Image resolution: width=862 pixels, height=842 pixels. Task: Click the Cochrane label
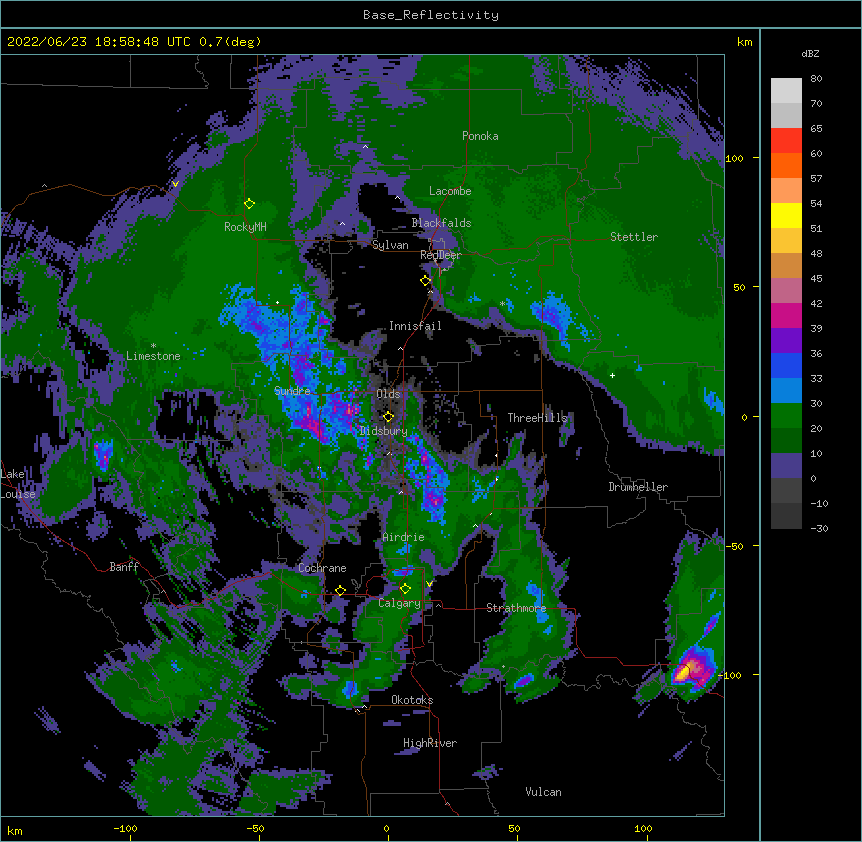[322, 568]
